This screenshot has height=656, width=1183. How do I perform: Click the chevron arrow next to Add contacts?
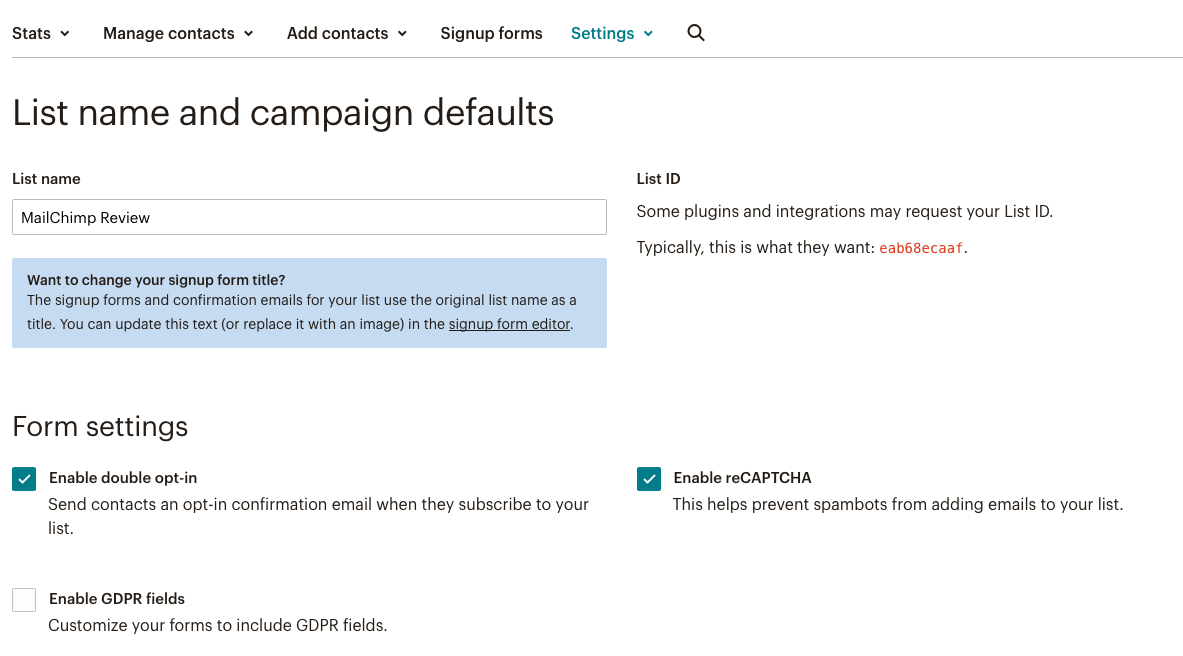pyautogui.click(x=402, y=34)
